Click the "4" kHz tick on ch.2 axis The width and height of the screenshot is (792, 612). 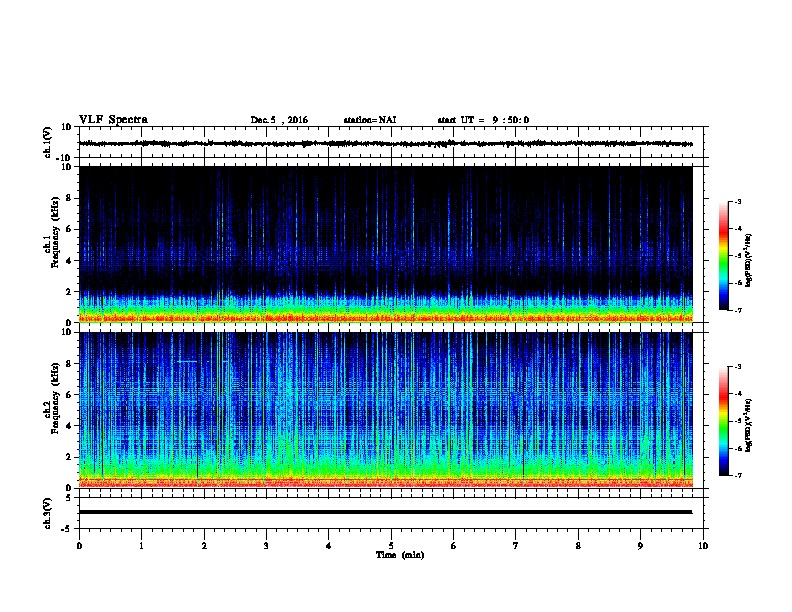69,426
